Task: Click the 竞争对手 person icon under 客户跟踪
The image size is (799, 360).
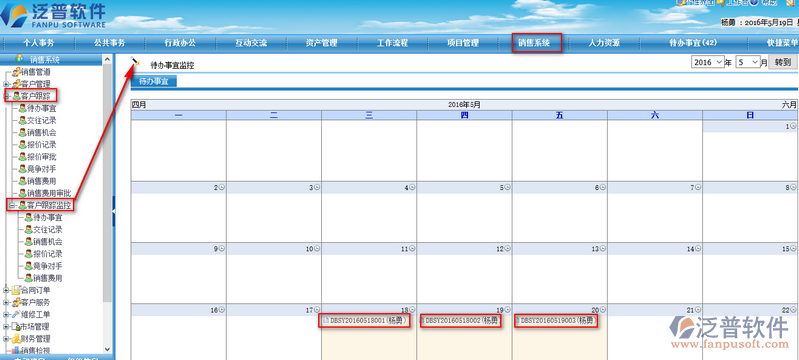Action: (22, 169)
